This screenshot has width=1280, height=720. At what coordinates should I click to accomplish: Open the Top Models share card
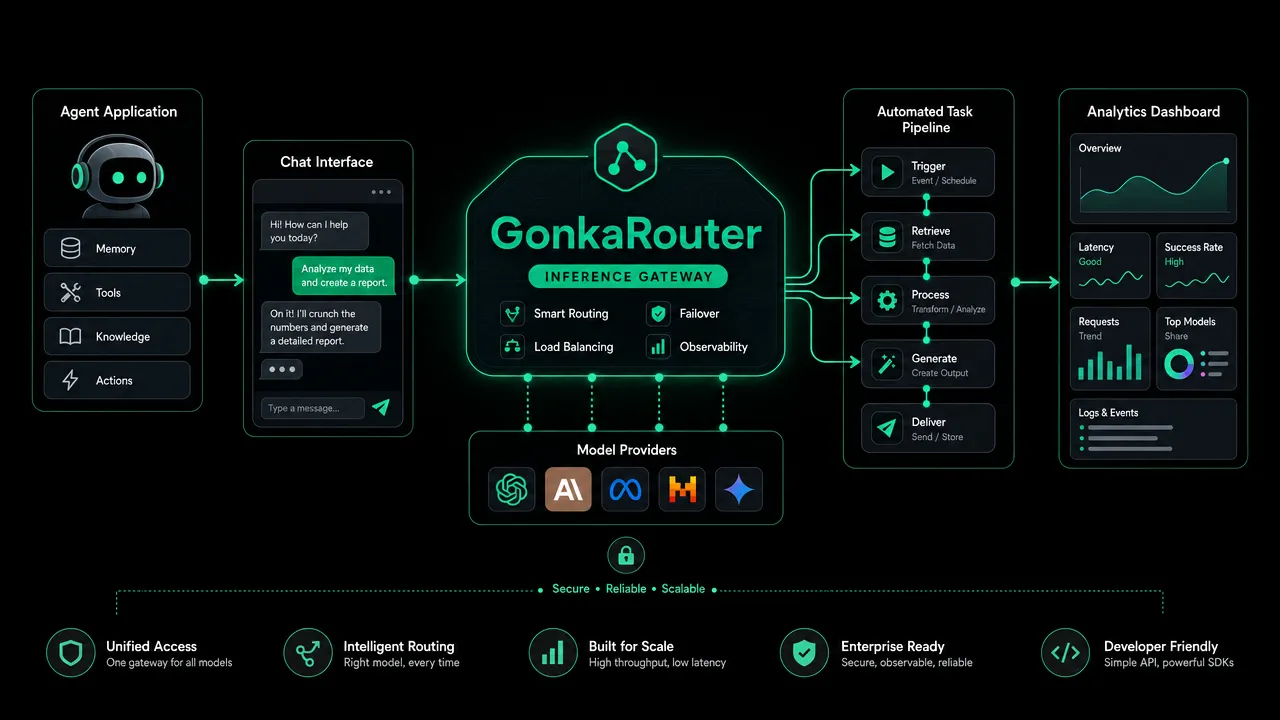click(1196, 349)
